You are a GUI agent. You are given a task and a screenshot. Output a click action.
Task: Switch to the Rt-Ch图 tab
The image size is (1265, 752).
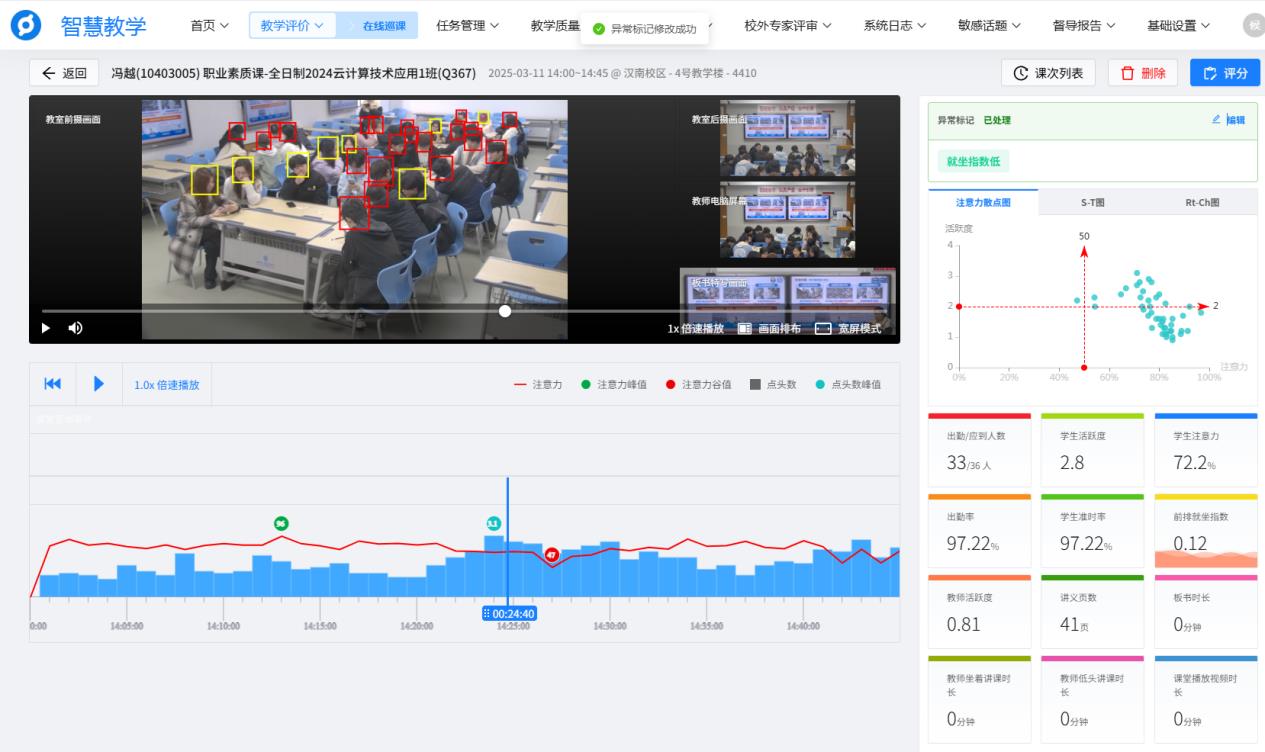tap(1202, 202)
